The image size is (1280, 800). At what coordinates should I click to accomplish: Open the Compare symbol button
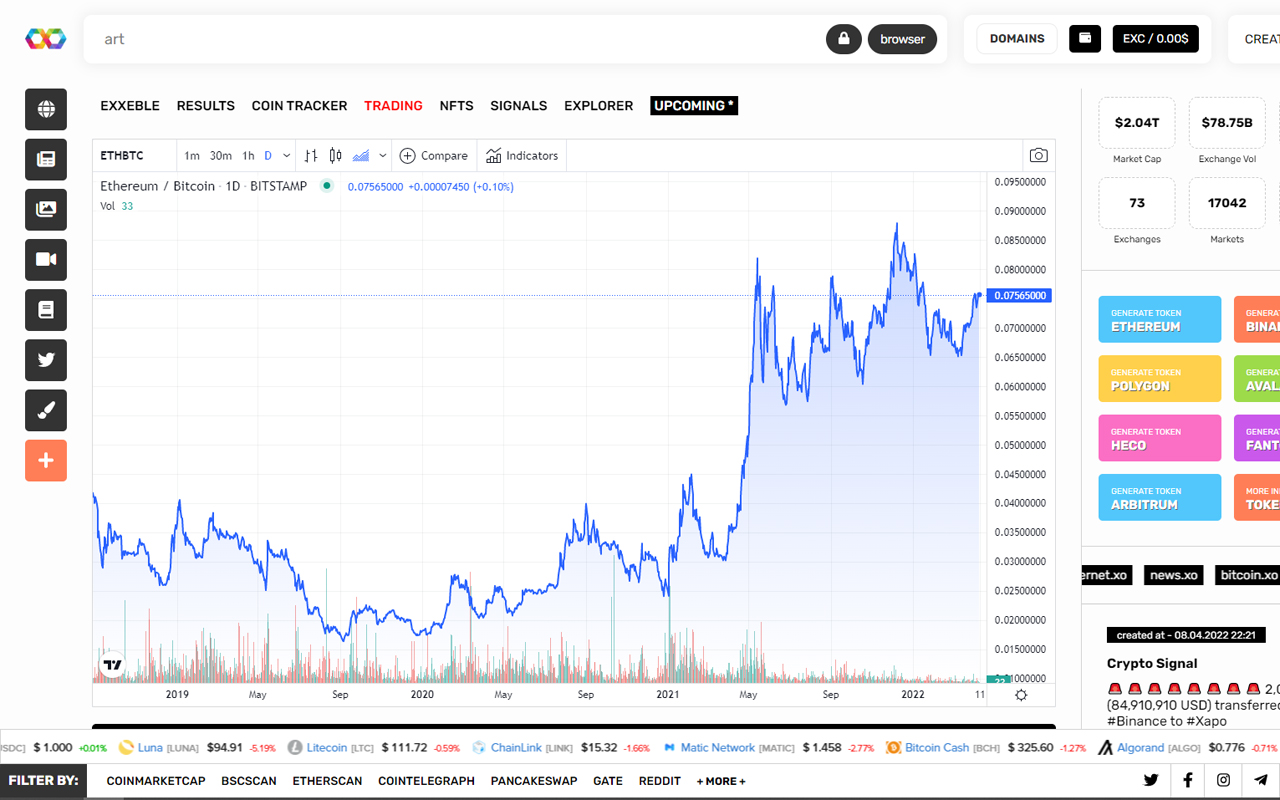pyautogui.click(x=434, y=155)
